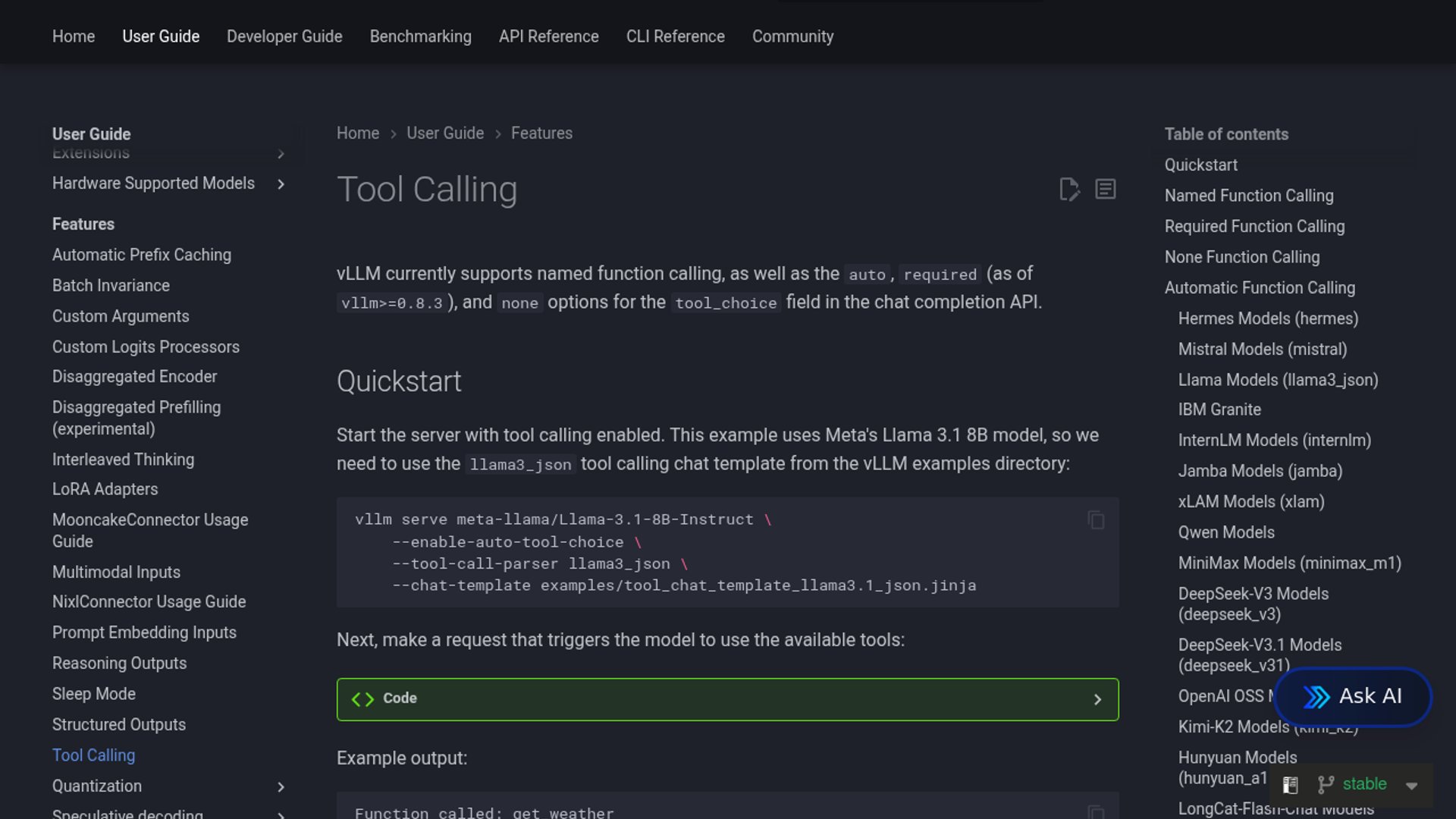Copy the vllm serve command code block
1456x819 pixels.
[x=1095, y=520]
